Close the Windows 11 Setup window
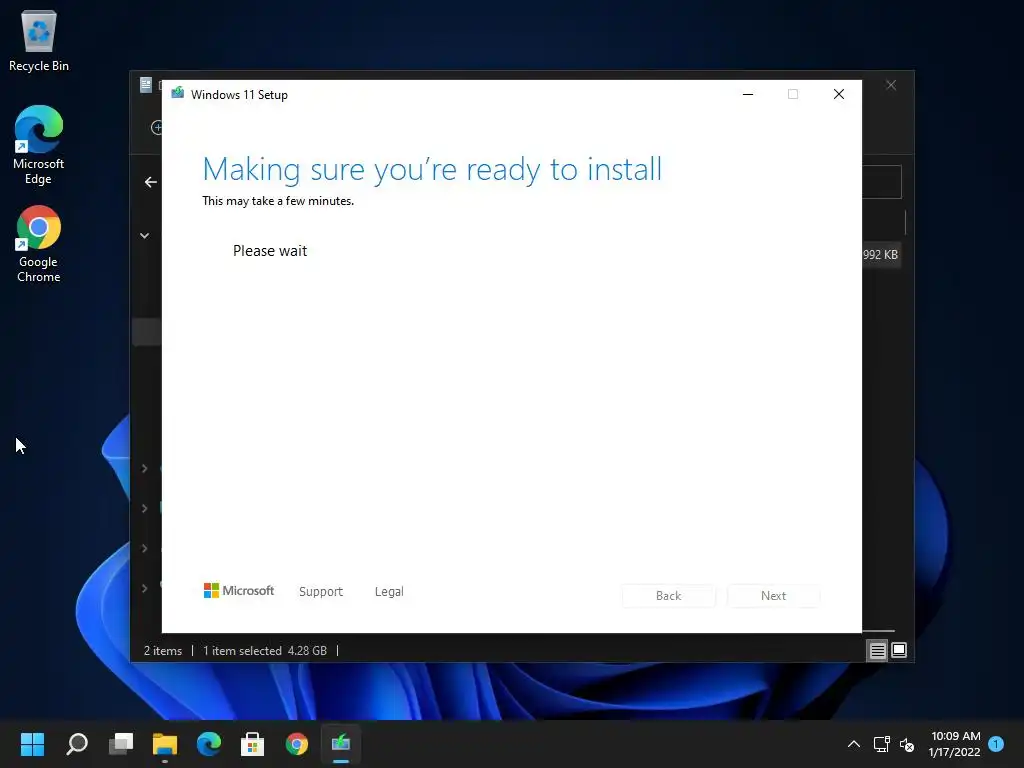 [x=839, y=95]
